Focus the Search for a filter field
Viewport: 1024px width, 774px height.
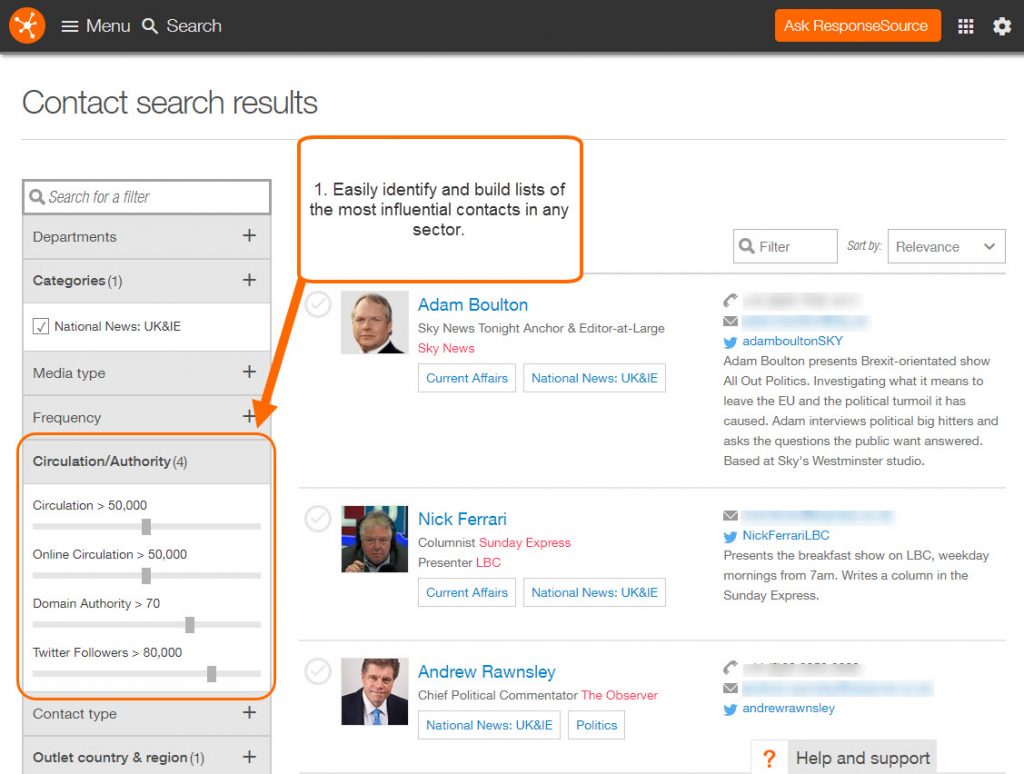(x=147, y=197)
